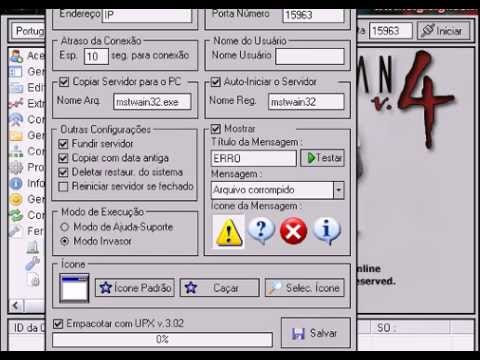Screen dimensions: 480x360
Task: Toggle Copiar com data antiga
Action: (x=63, y=158)
